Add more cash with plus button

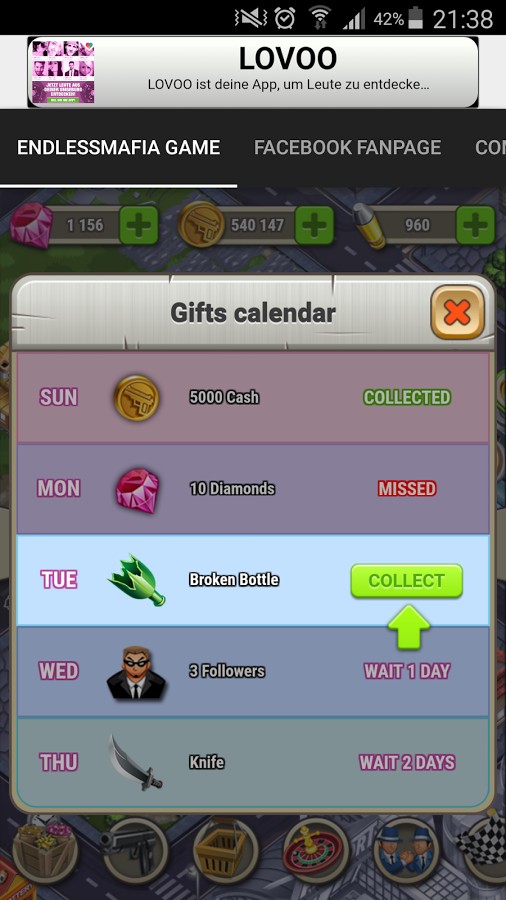[x=314, y=225]
